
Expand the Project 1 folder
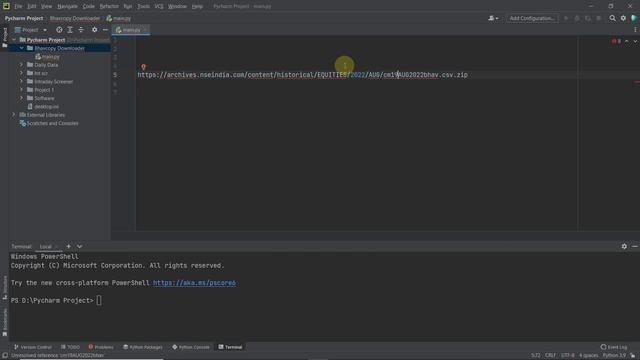(22, 90)
